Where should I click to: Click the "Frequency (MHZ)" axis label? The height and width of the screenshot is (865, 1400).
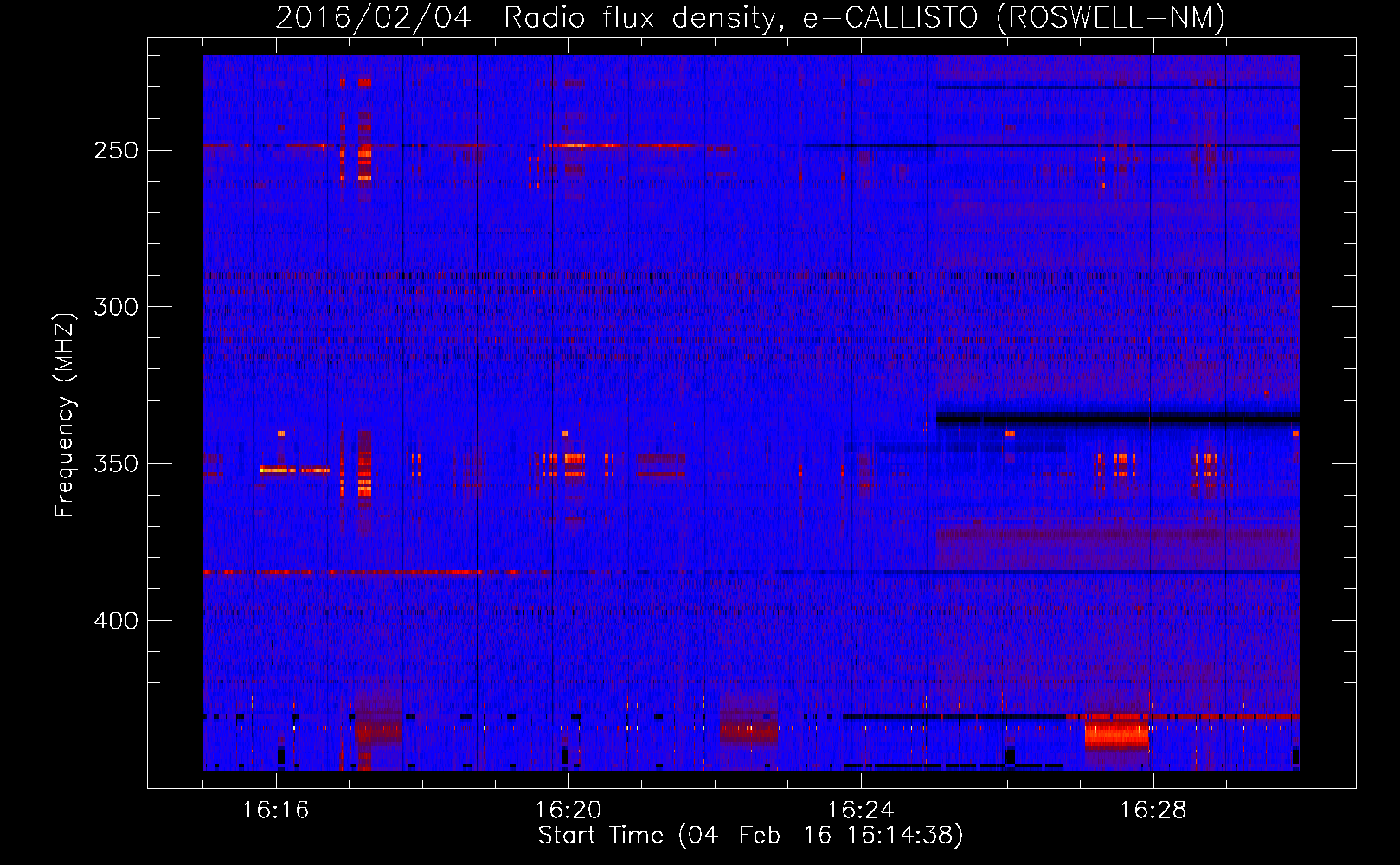[x=65, y=414]
